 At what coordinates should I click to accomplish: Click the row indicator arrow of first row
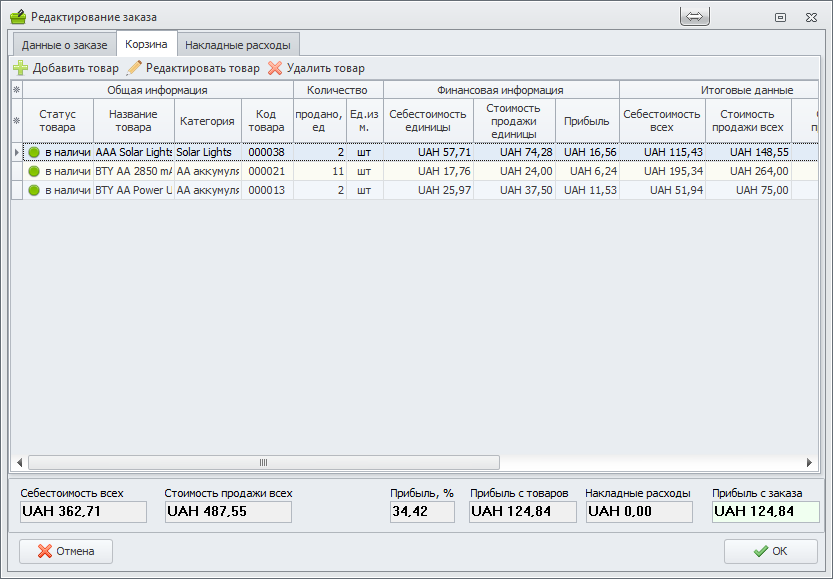tap(16, 153)
